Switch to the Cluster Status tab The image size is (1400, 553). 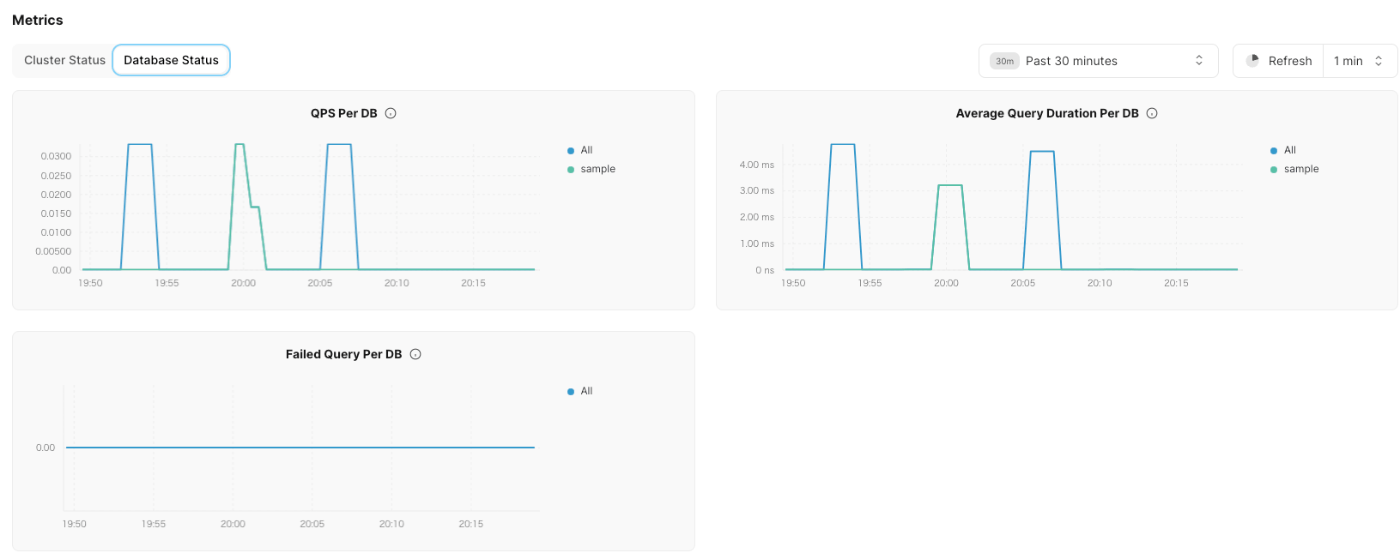(x=65, y=60)
